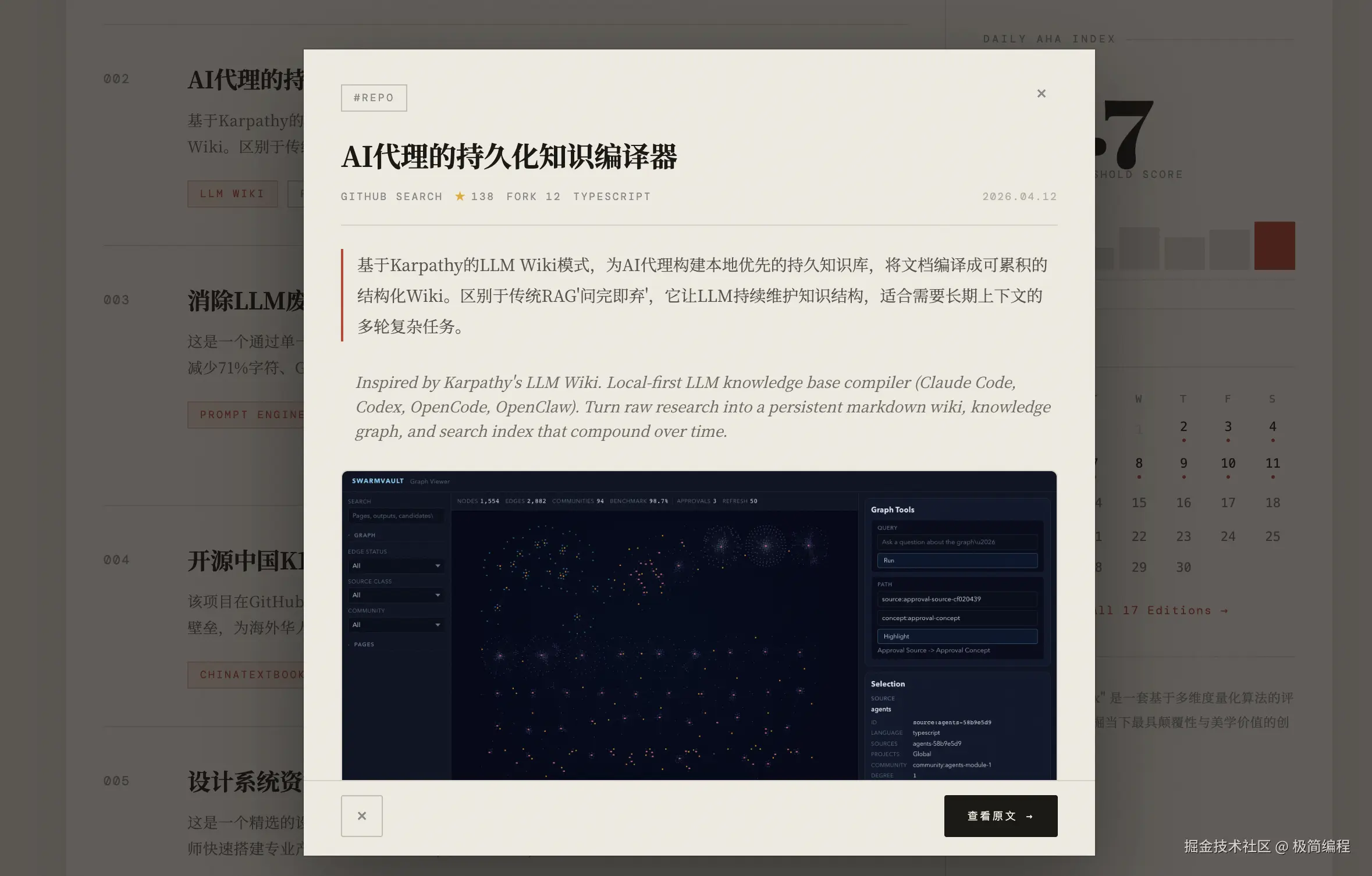Select day 10 in the calendar
Image resolution: width=1372 pixels, height=876 pixels.
1228,464
